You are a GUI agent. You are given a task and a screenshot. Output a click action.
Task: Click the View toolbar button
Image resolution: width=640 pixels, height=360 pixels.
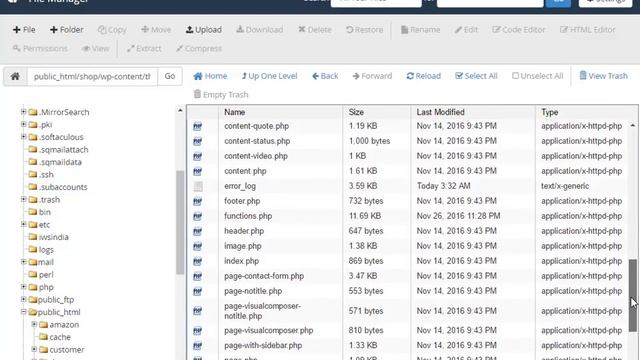pos(96,49)
